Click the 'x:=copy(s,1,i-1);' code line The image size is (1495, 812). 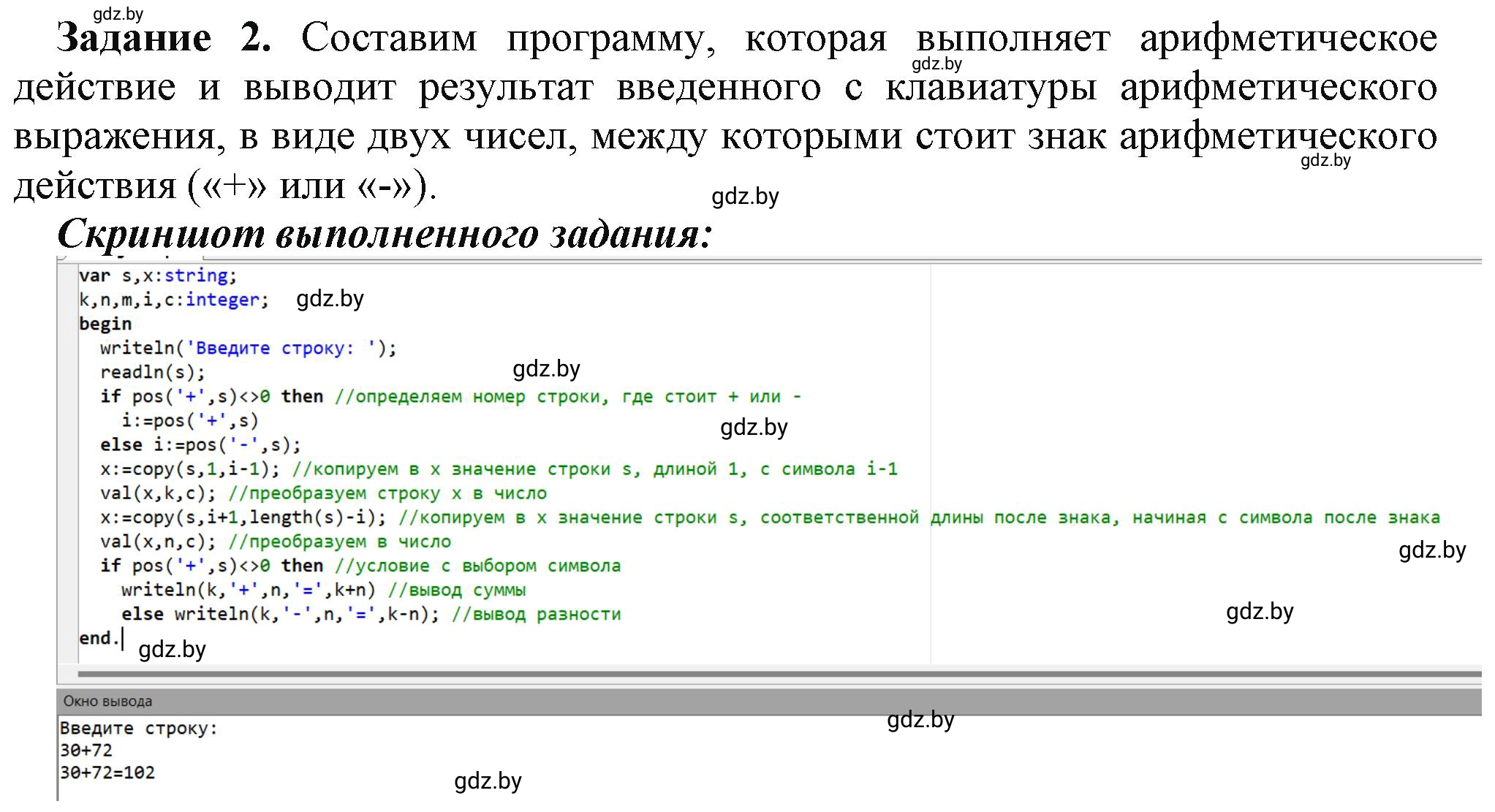pos(190,468)
